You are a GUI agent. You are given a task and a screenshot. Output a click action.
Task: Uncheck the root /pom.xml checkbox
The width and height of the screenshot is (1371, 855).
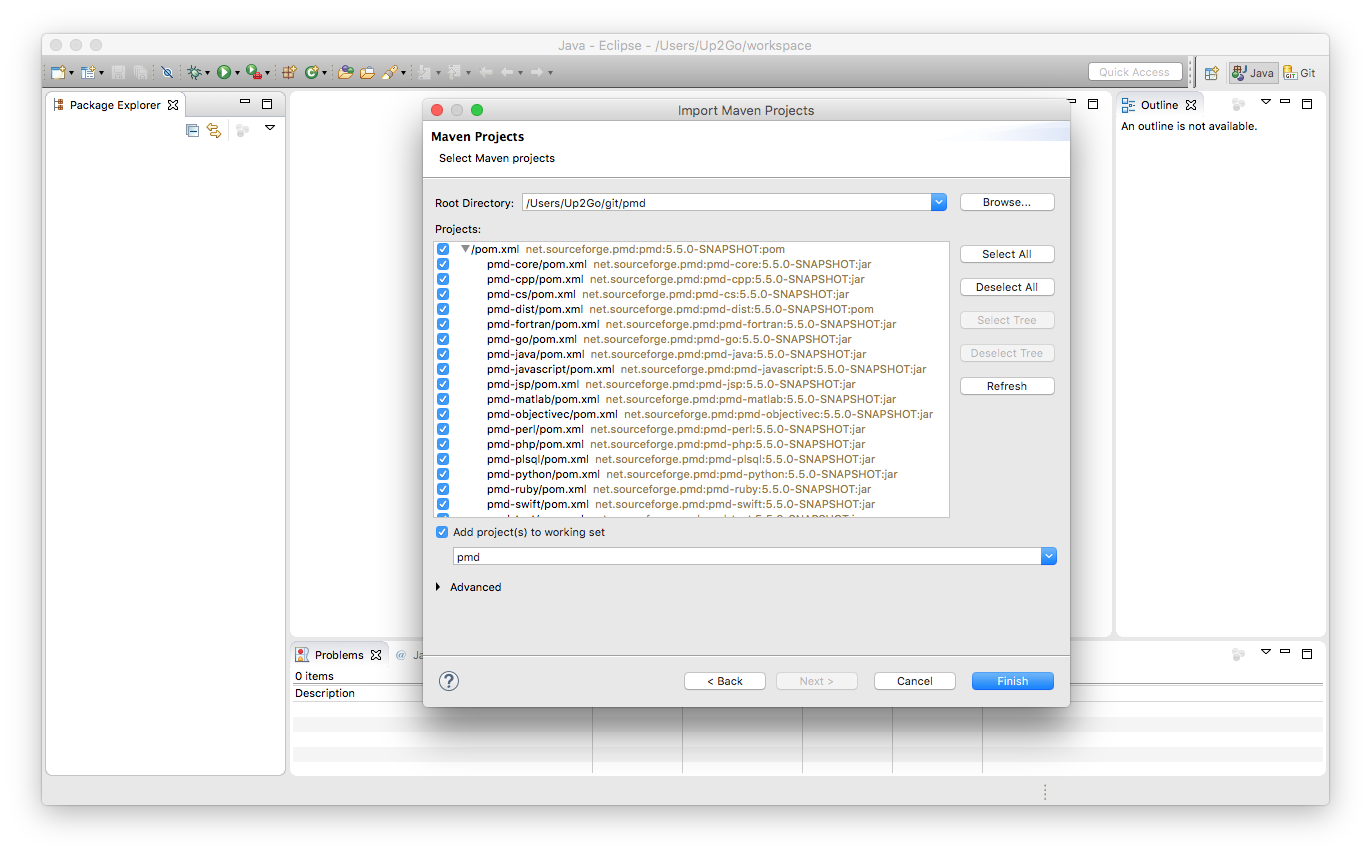pos(443,249)
